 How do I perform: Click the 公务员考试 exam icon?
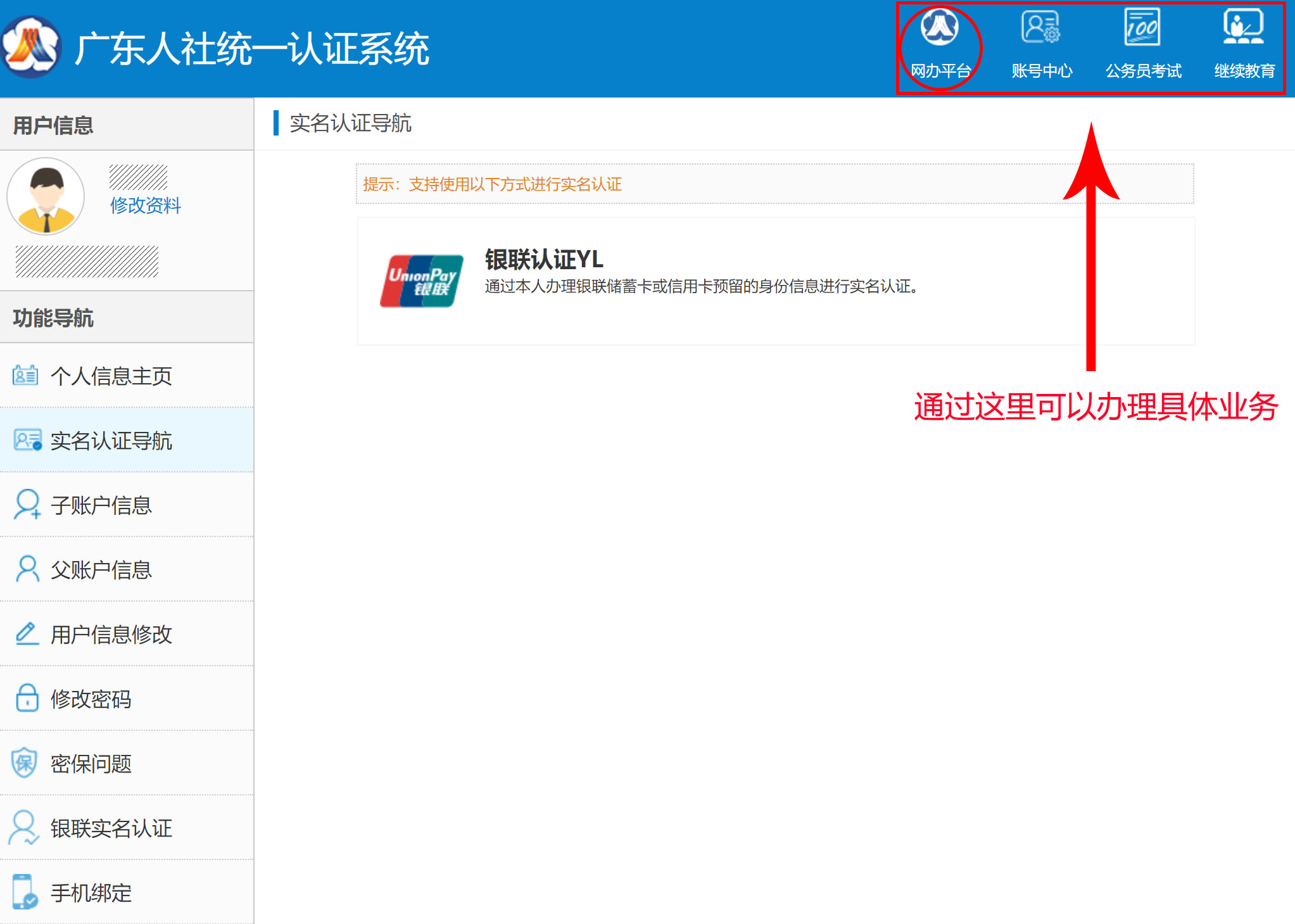pos(1142,28)
